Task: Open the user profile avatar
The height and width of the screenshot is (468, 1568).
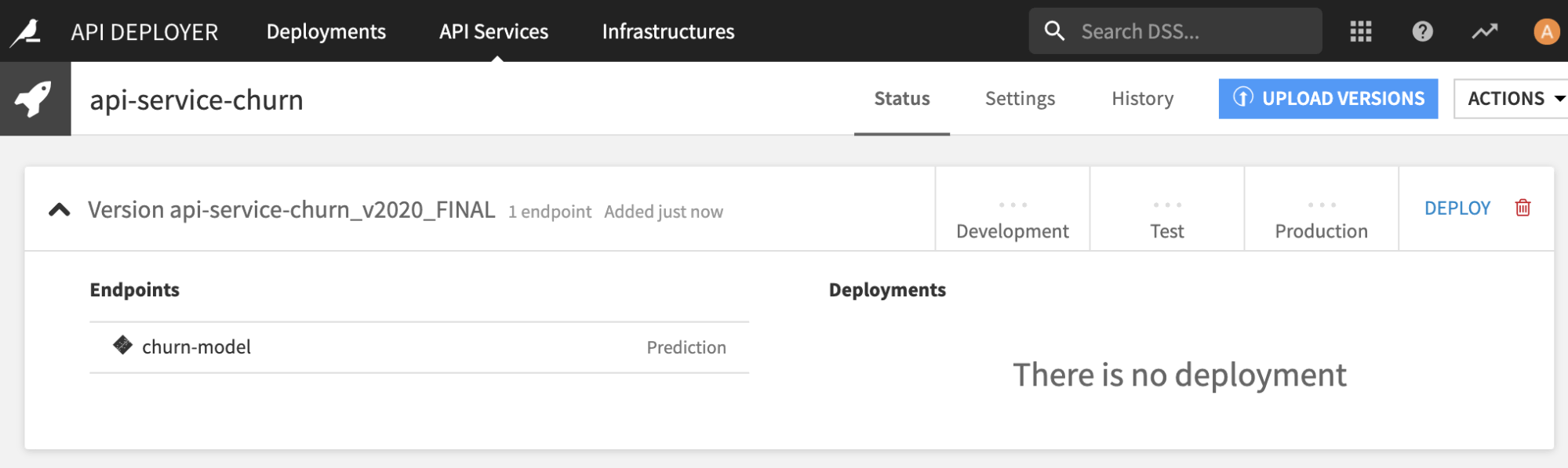Action: (x=1545, y=31)
